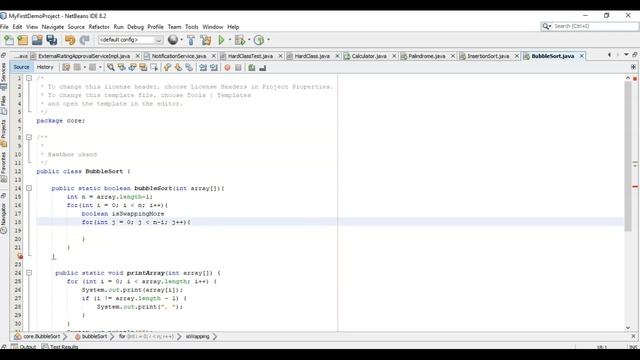Click the Debug Project icon

tap(240, 40)
